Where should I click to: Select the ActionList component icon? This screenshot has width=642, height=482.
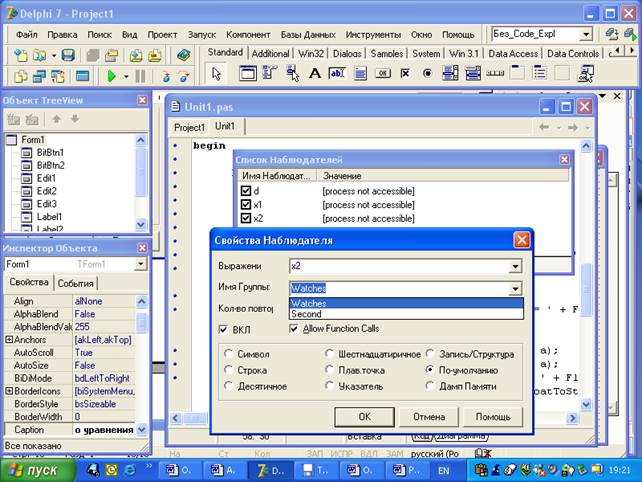click(x=585, y=74)
